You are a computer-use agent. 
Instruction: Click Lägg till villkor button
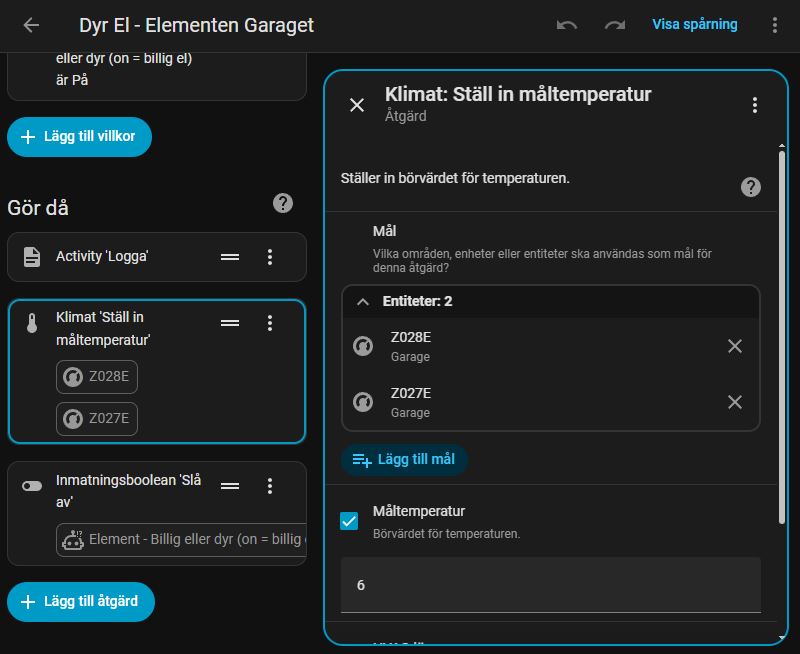80,137
